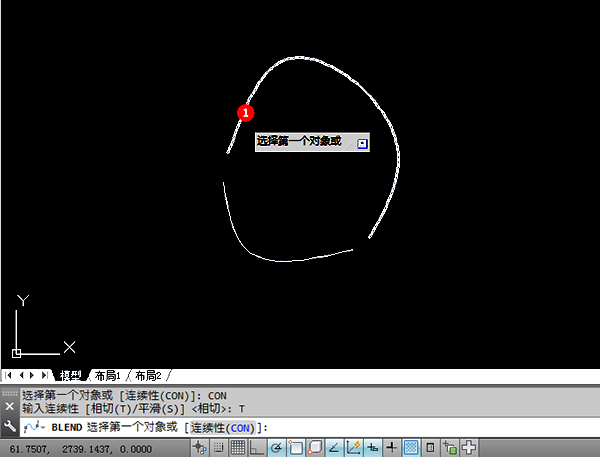Click the Polar Tracking icon
The height and width of the screenshot is (457, 600).
click(x=277, y=447)
